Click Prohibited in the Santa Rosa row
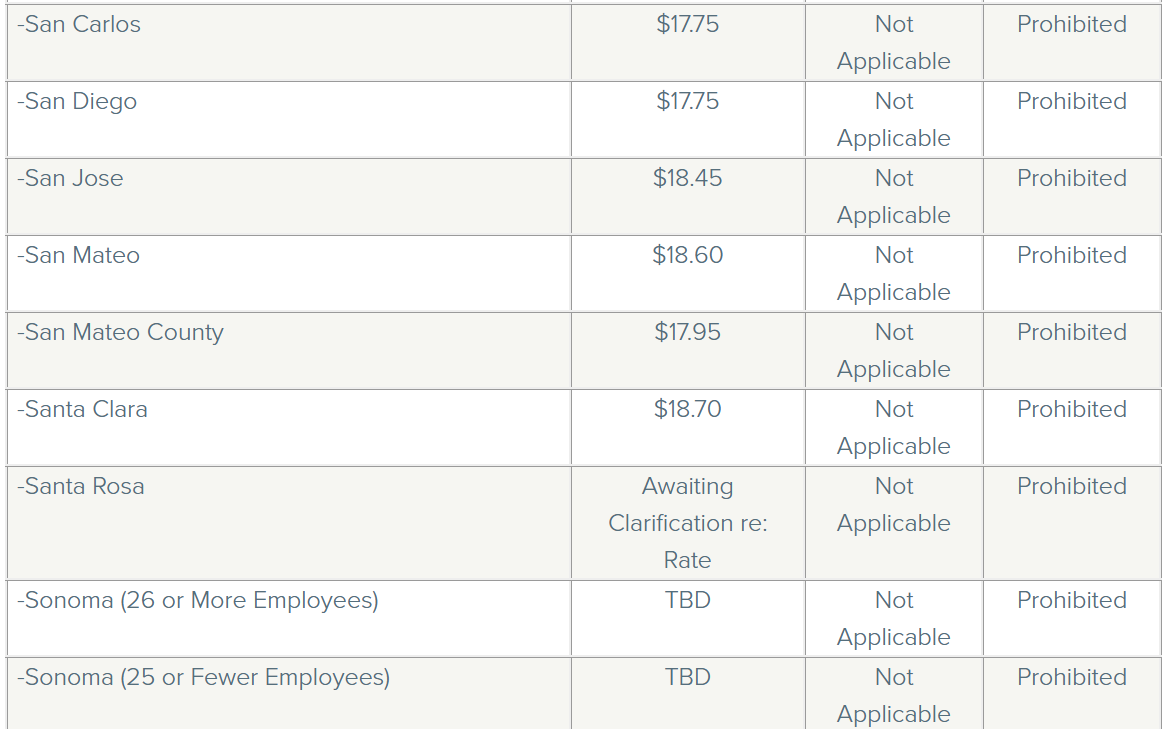The image size is (1166, 729). click(1071, 487)
